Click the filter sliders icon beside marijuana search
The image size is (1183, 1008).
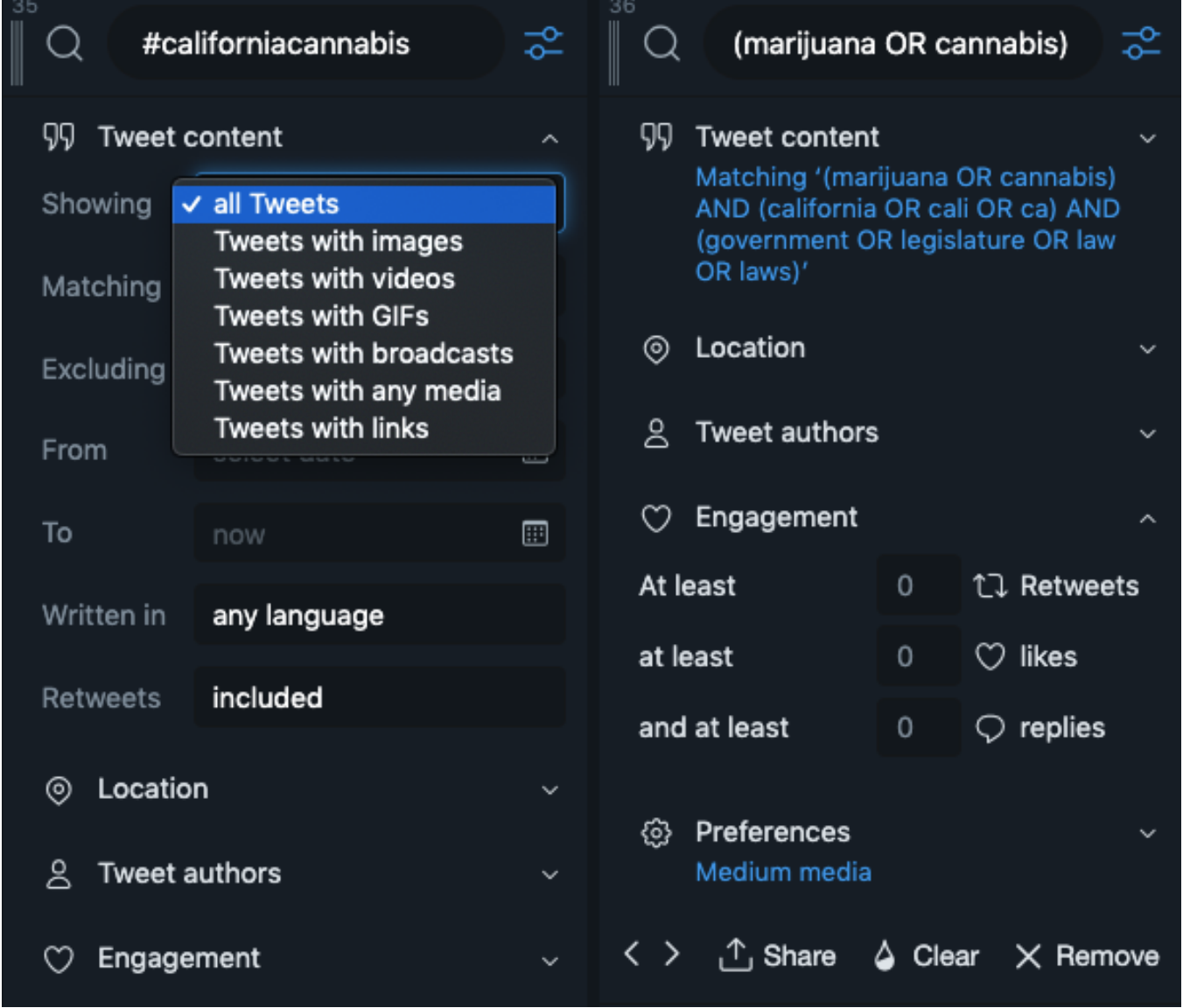[1141, 43]
